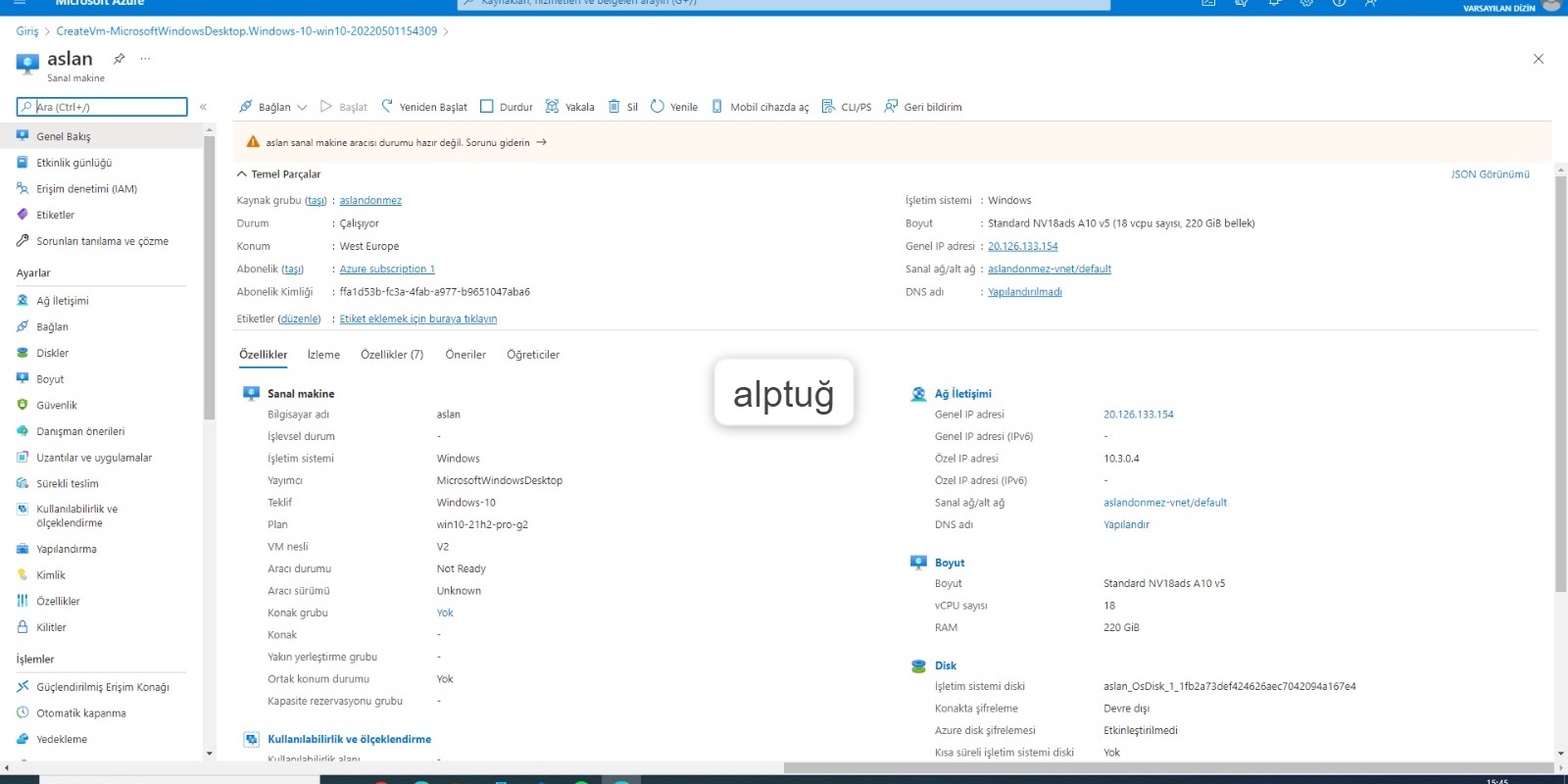Select the first Özellikler tab
Image resolution: width=1568 pixels, height=784 pixels.
click(264, 355)
